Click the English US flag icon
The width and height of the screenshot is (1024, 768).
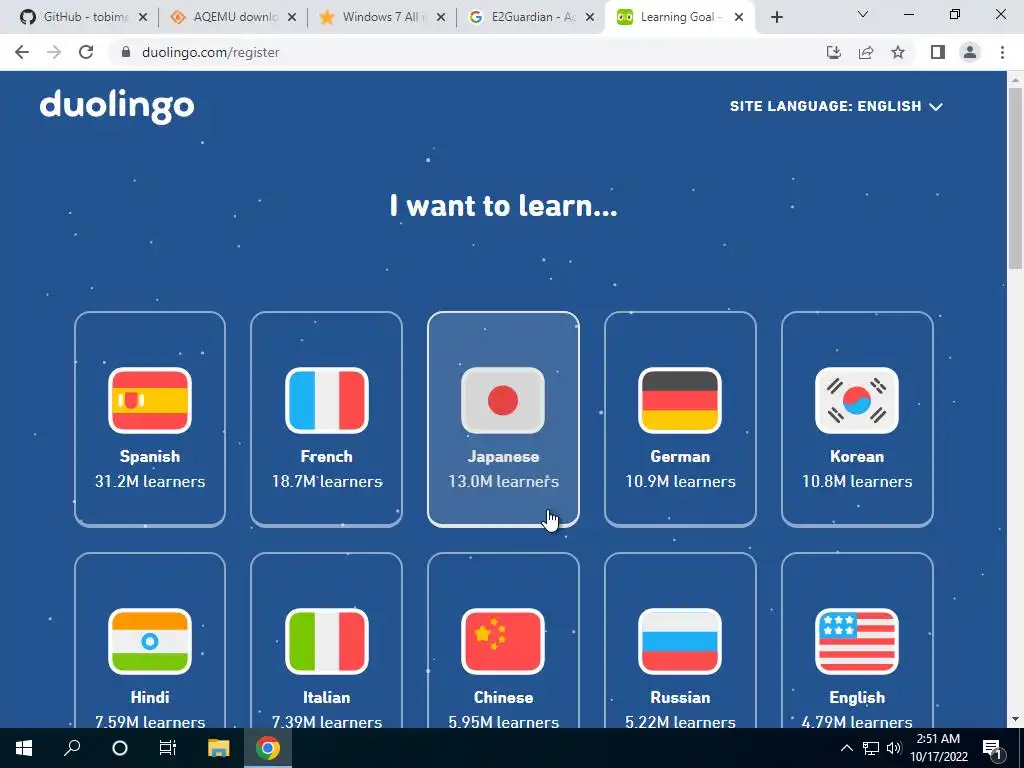point(857,641)
